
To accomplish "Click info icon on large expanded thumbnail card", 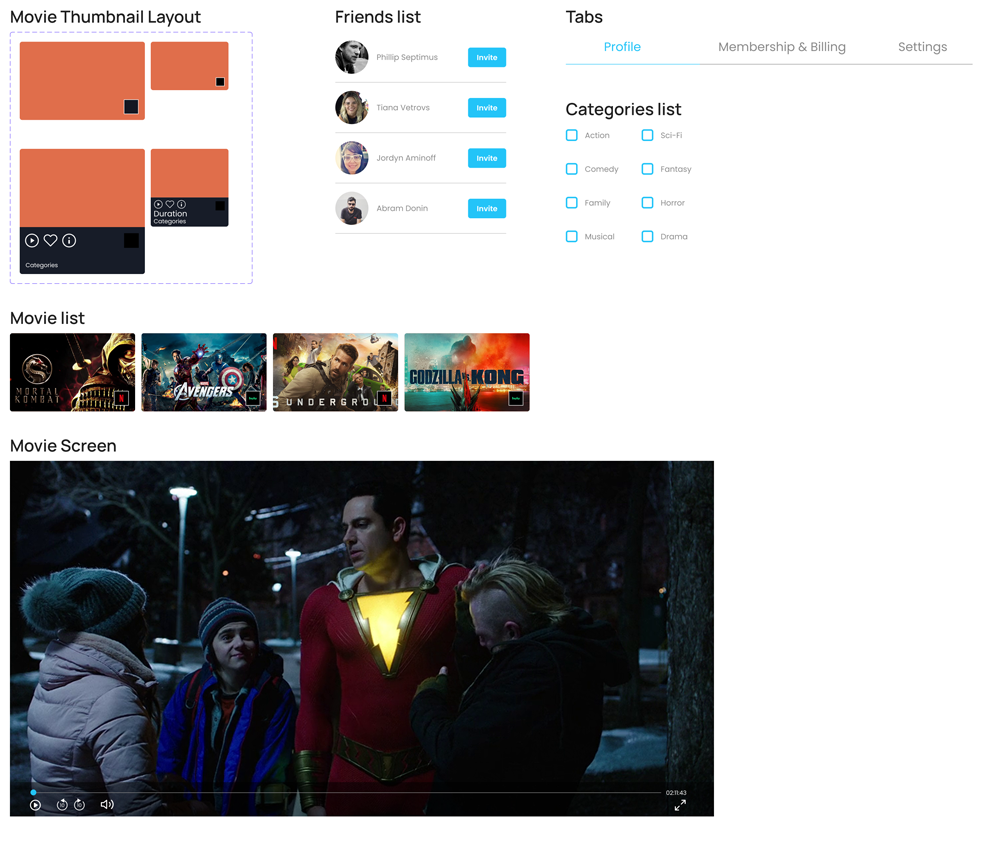I will coord(69,240).
